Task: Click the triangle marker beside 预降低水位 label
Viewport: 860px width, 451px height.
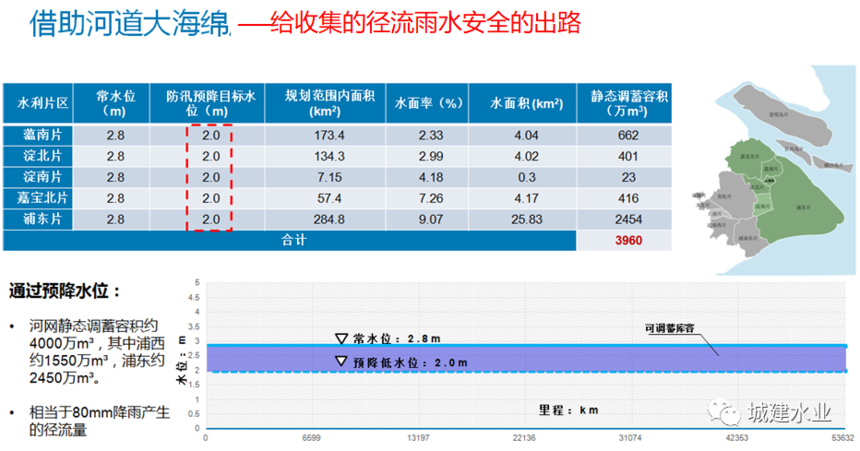Action: pyautogui.click(x=341, y=362)
